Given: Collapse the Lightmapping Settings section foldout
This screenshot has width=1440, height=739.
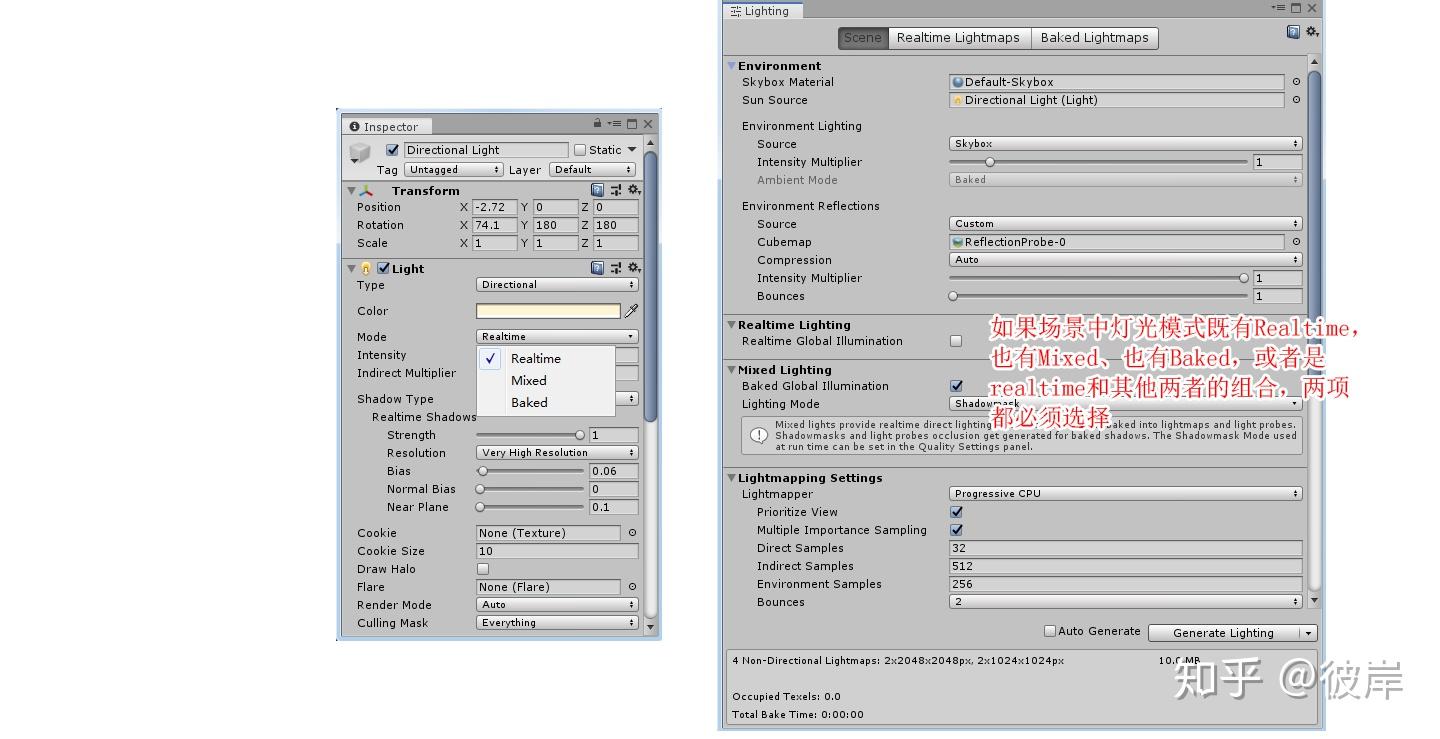Looking at the screenshot, I should click(x=732, y=478).
